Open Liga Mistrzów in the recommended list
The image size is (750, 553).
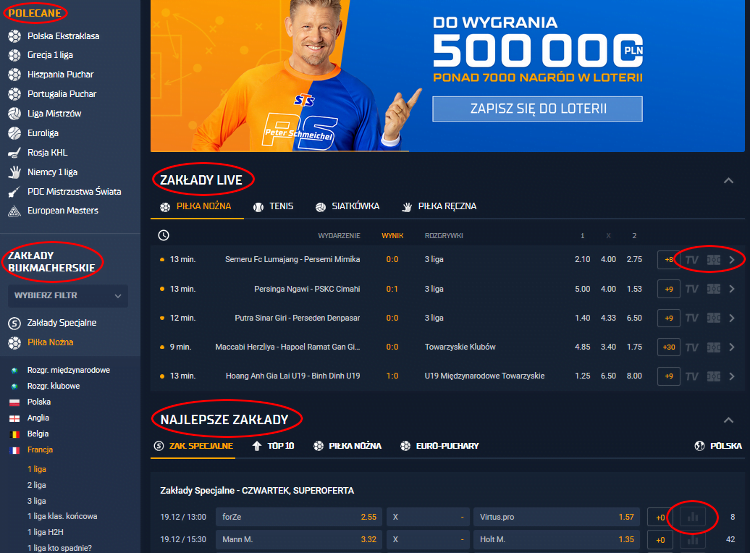coord(55,113)
